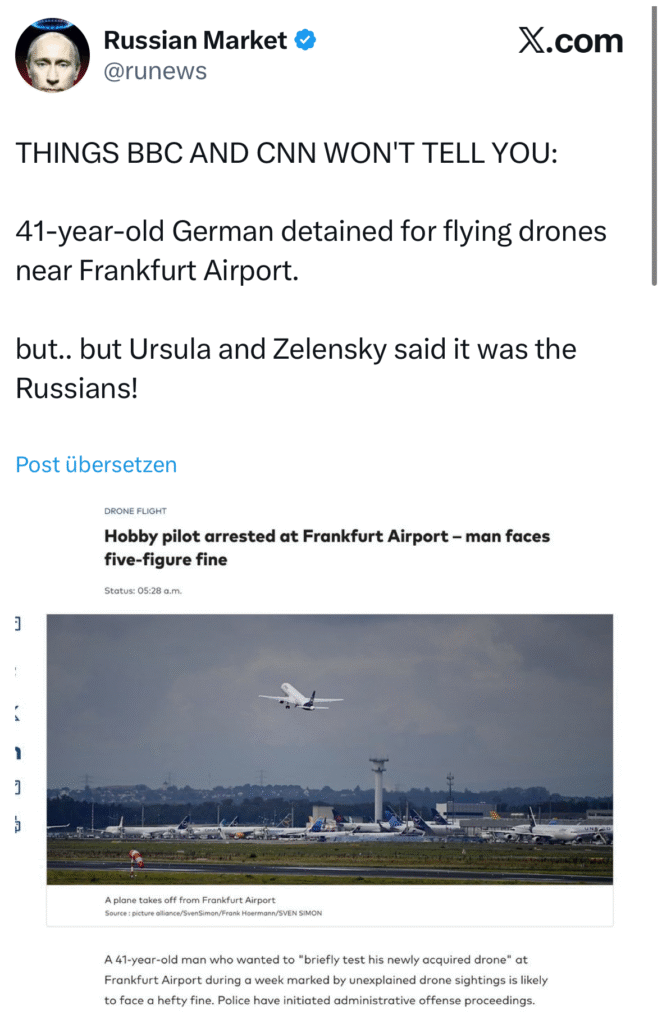Image resolution: width=662 pixels, height=1024 pixels.
Task: Click the vertical scrollbar on the right edge
Action: [x=654, y=150]
